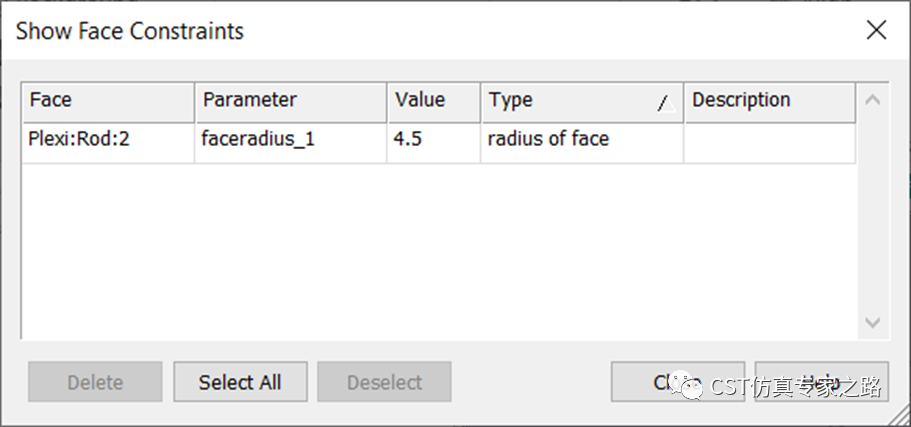Image resolution: width=911 pixels, height=427 pixels.
Task: Sort by the Parameter column header
Action: pos(291,102)
